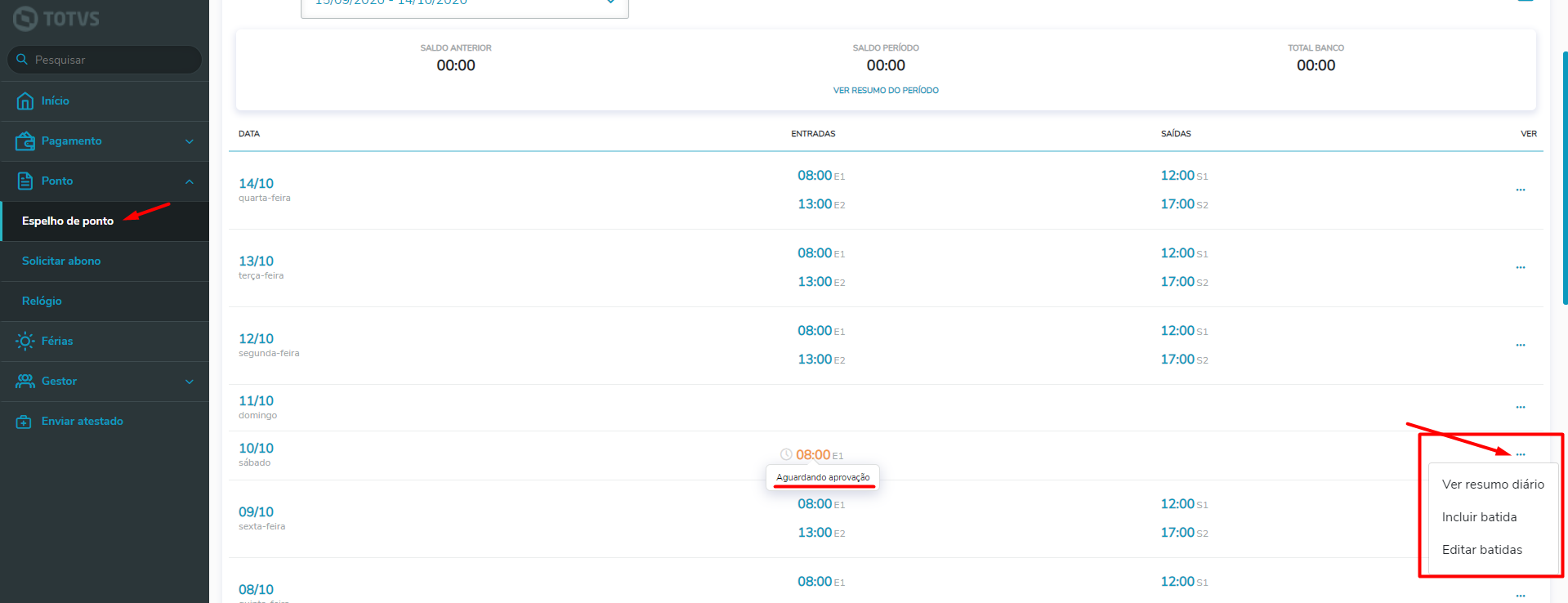This screenshot has width=1568, height=603.
Task: Click the pending clock icon on 10/10
Action: (x=786, y=454)
